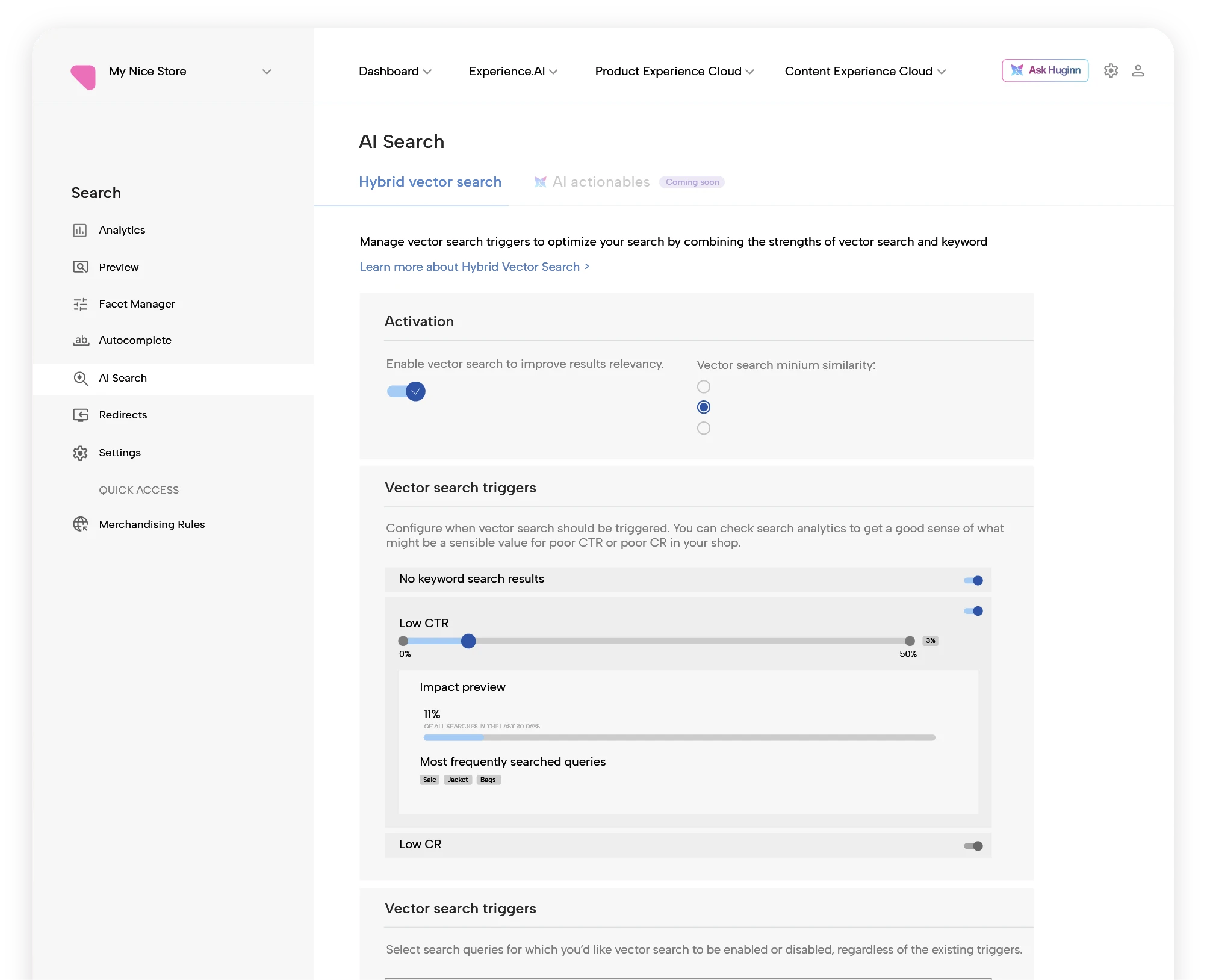Open Facet Manager in the sidebar

coord(137,304)
